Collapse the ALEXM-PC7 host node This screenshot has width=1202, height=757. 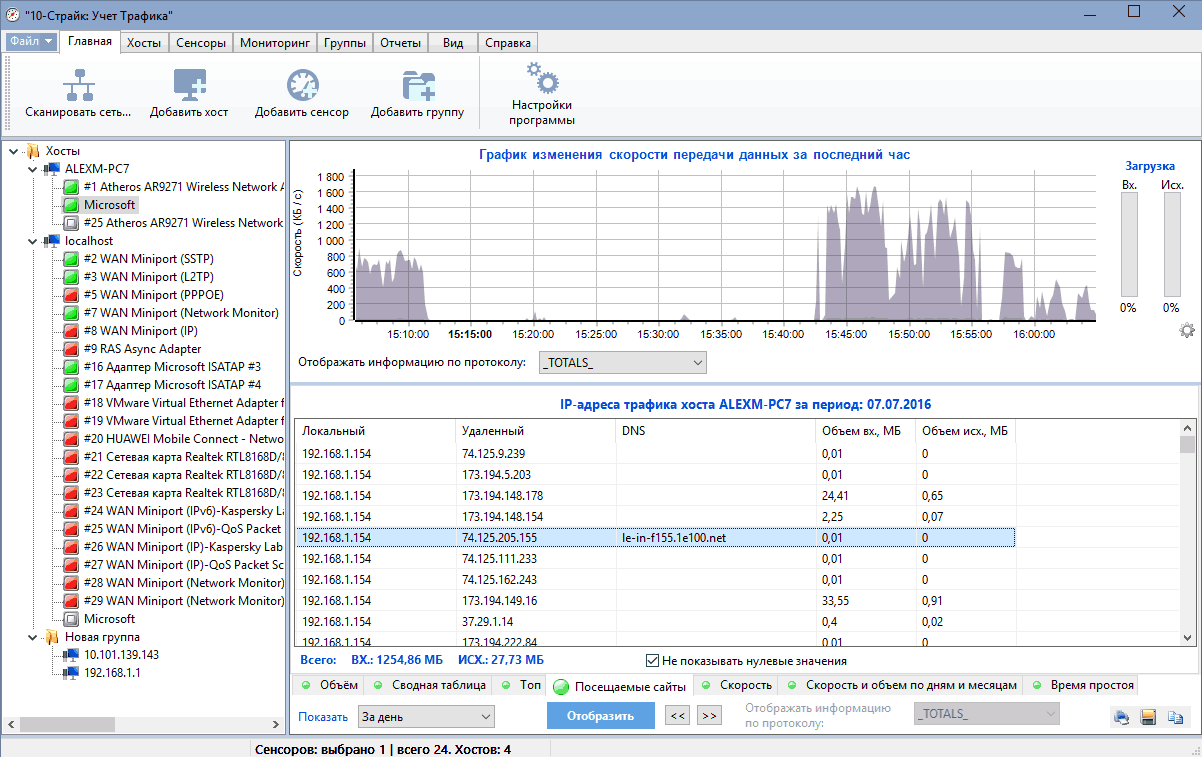[32, 169]
